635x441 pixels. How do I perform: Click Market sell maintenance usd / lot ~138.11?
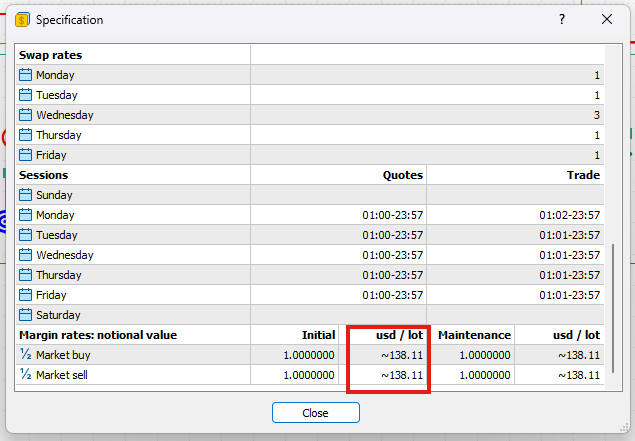click(x=579, y=375)
